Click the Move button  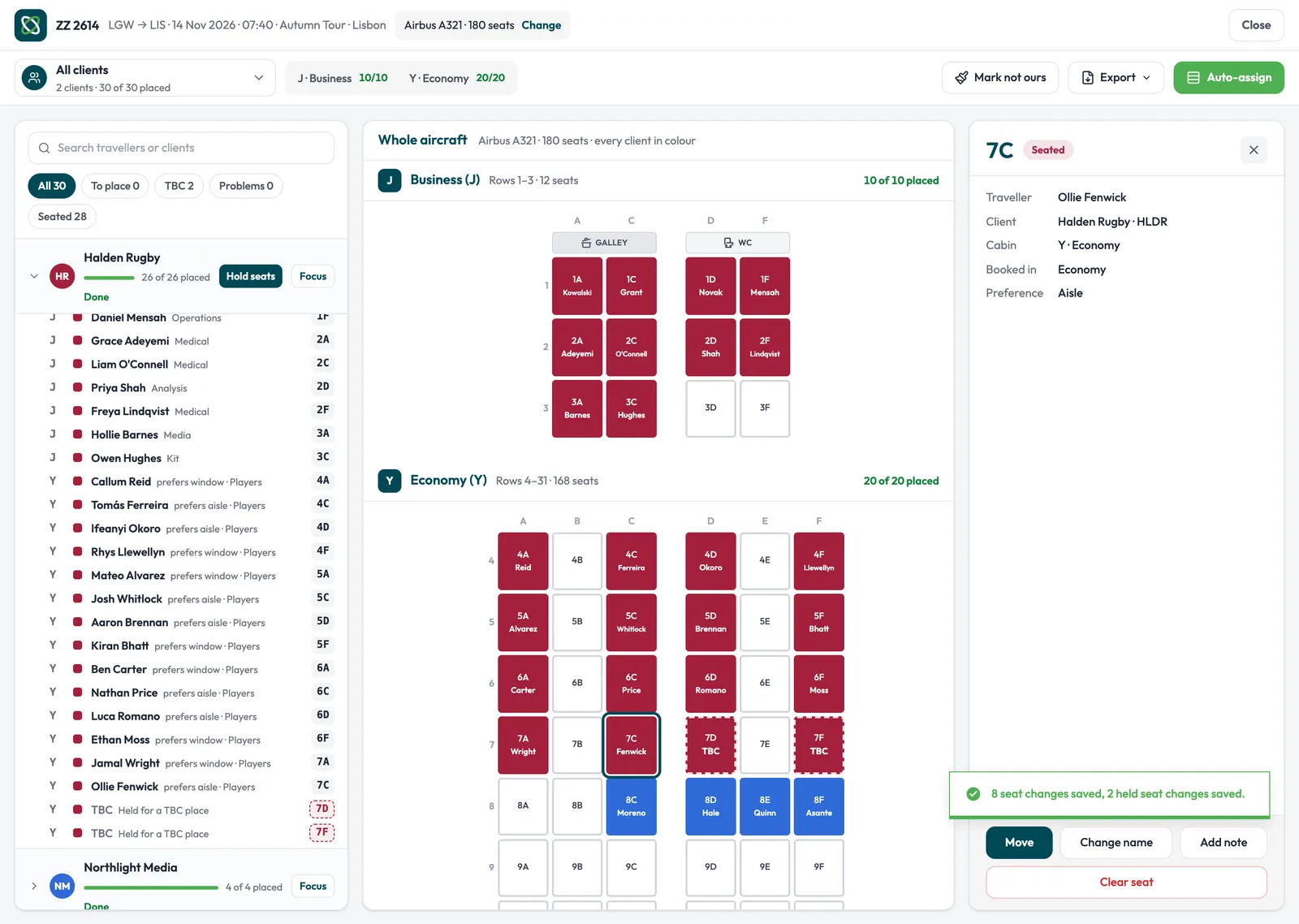tap(1019, 843)
